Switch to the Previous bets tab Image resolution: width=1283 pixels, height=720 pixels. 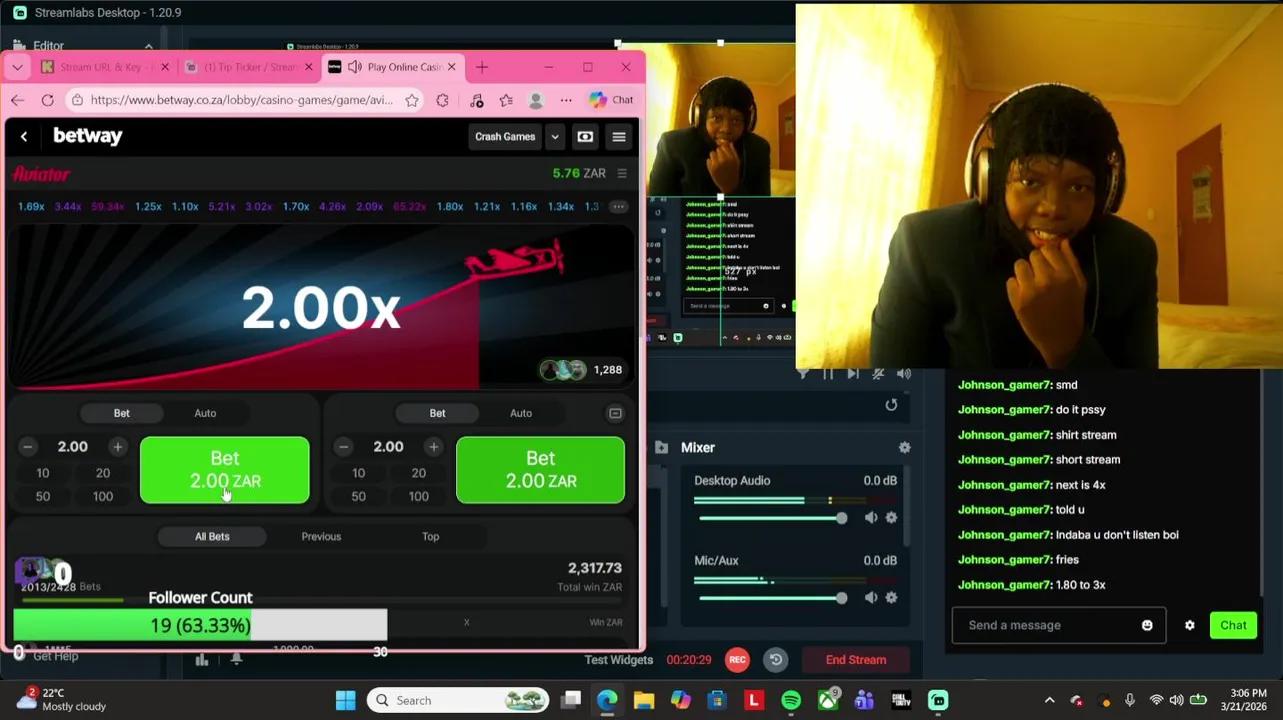[321, 536]
